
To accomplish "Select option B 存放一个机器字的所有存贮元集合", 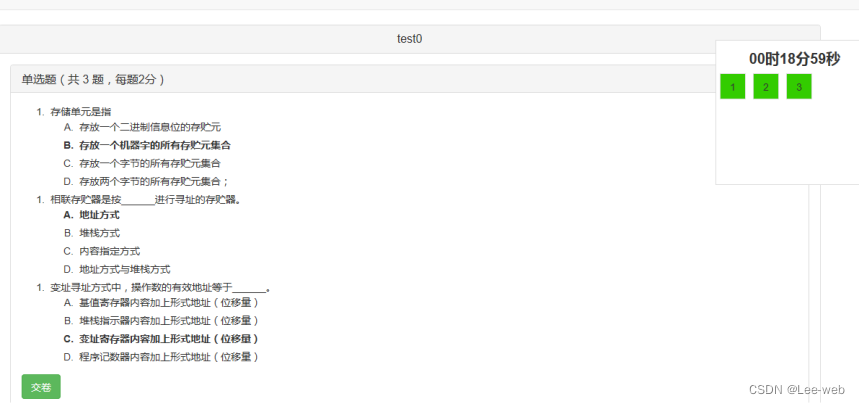I will click(x=147, y=145).
